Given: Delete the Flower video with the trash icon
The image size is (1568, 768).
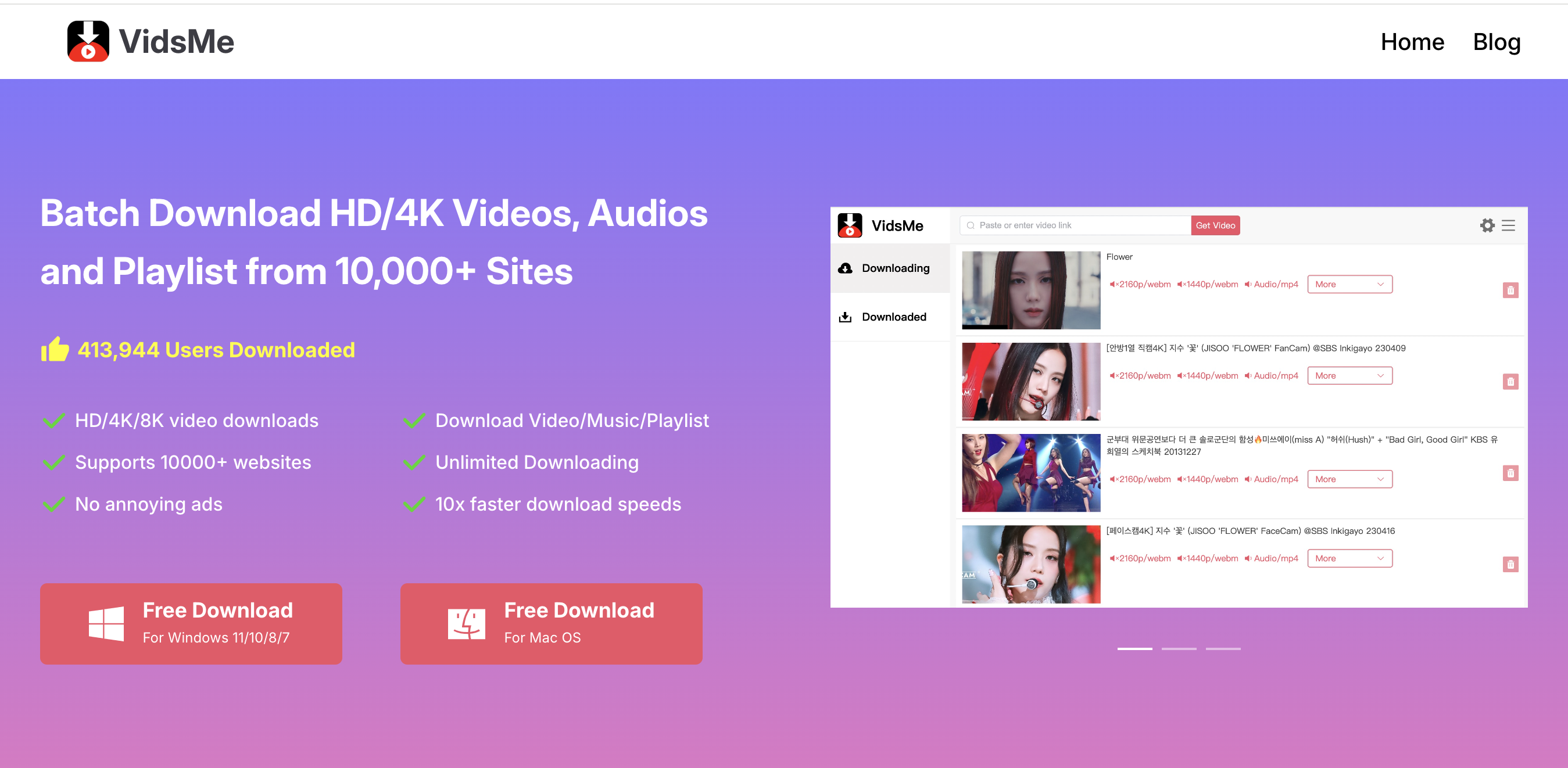Looking at the screenshot, I should coord(1510,290).
